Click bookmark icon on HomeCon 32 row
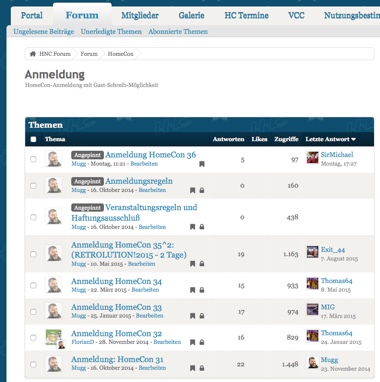The image size is (380, 382). pyautogui.click(x=192, y=342)
